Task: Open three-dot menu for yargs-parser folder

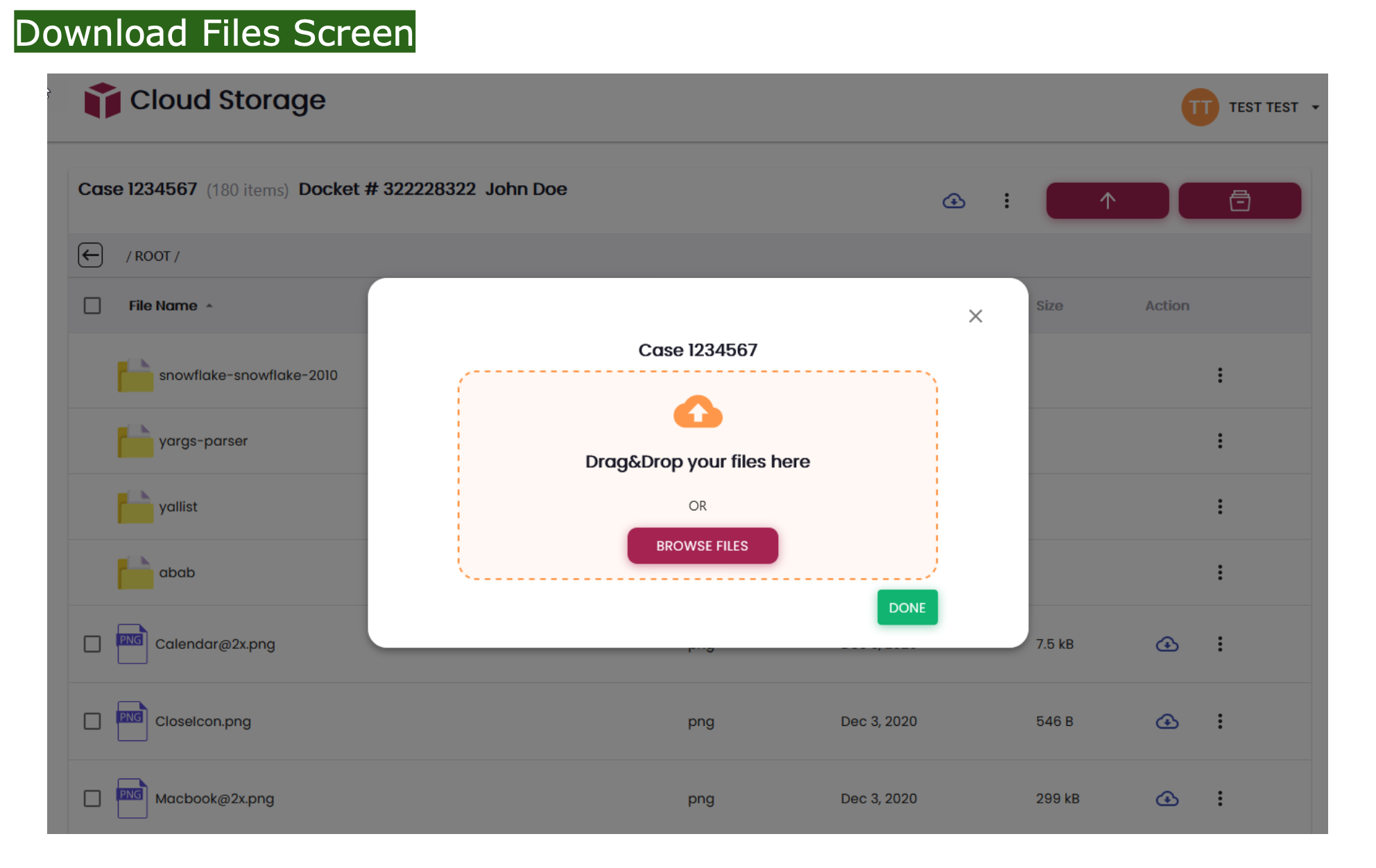Action: pyautogui.click(x=1220, y=441)
